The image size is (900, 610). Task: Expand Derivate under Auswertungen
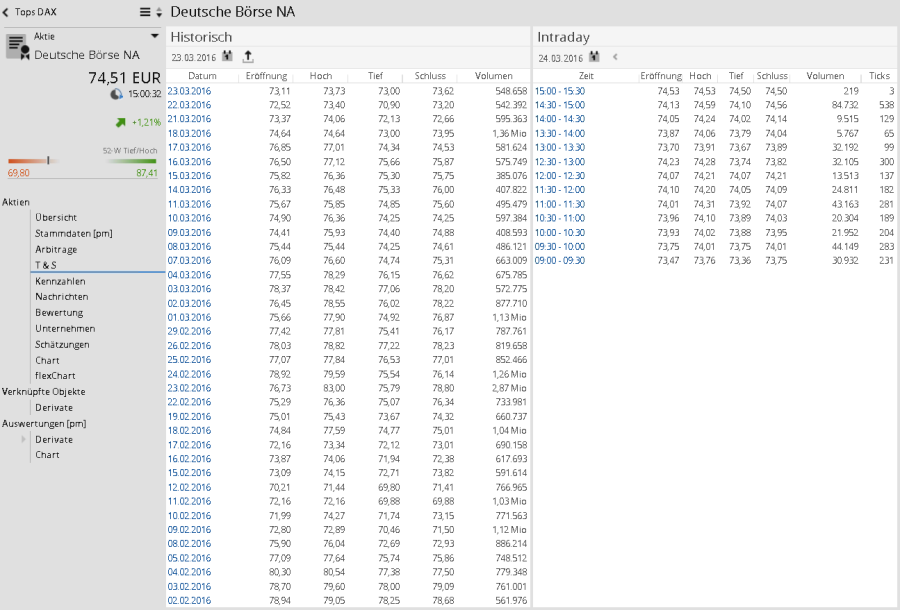click(x=24, y=439)
